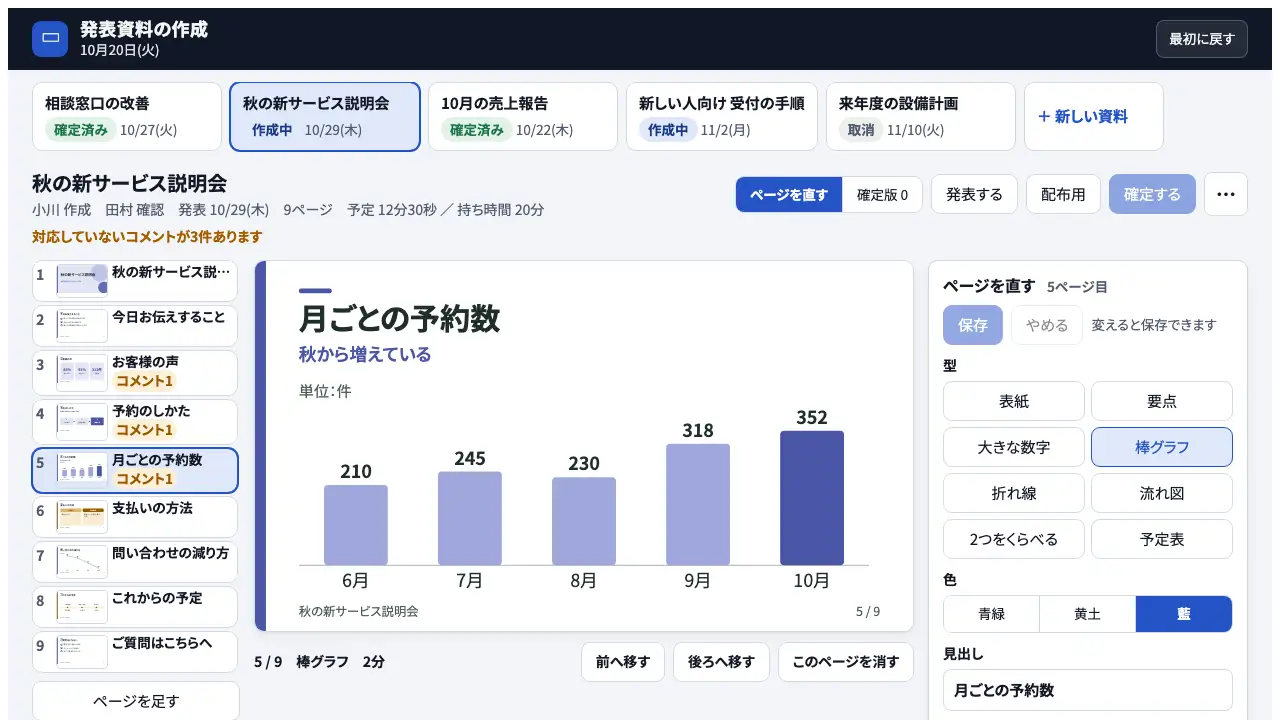Switch to 新しい人向け 受付の手順 tab
Image resolution: width=1280 pixels, height=720 pixels.
pyautogui.click(x=722, y=116)
